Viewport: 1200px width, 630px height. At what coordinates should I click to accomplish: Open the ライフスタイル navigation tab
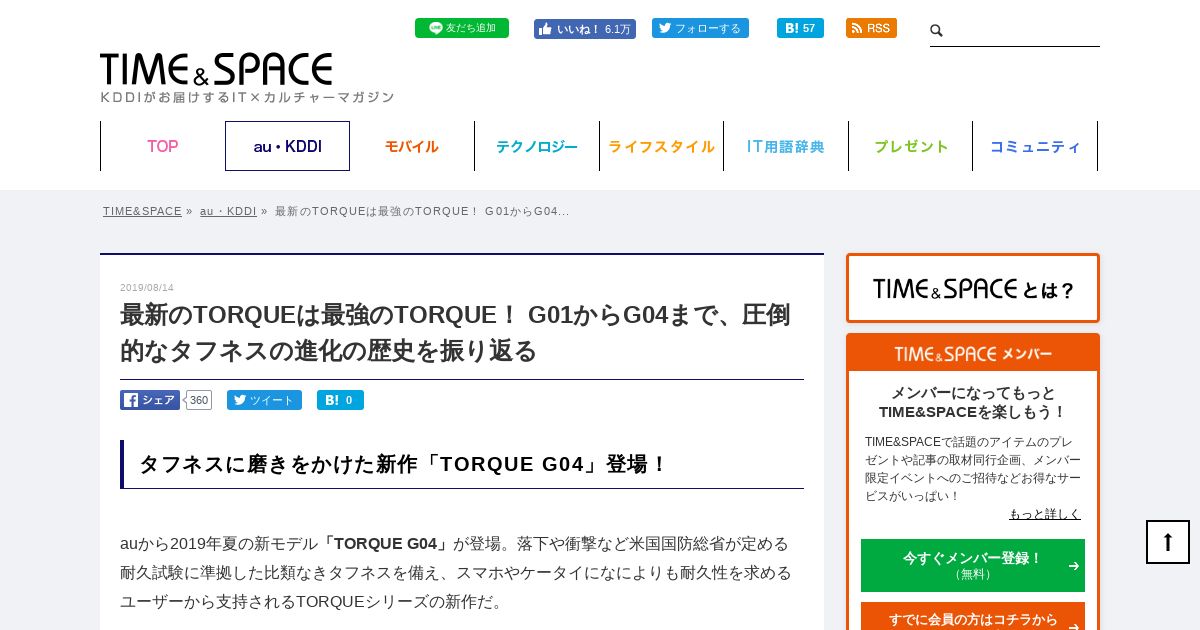(661, 146)
